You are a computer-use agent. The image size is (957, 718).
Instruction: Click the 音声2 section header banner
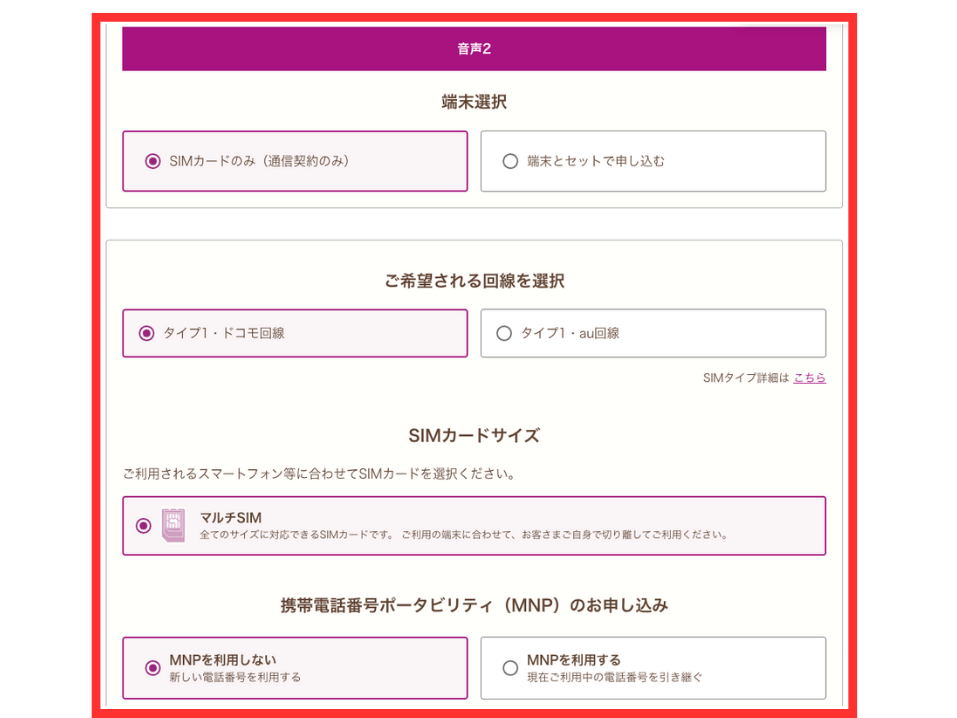tap(473, 47)
